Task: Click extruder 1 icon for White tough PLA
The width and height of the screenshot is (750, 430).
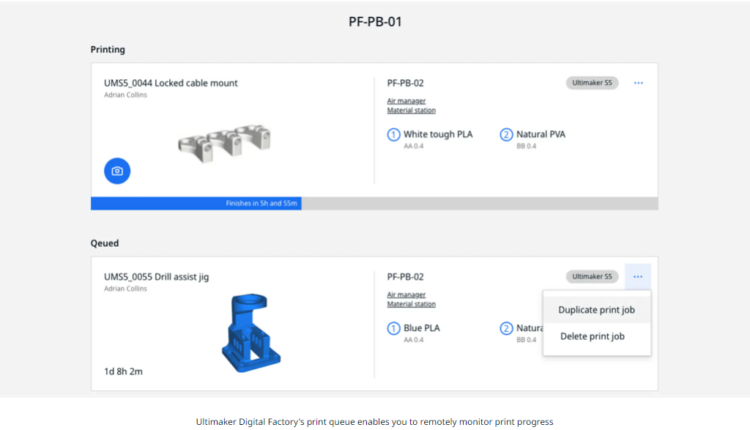Action: coord(393,134)
